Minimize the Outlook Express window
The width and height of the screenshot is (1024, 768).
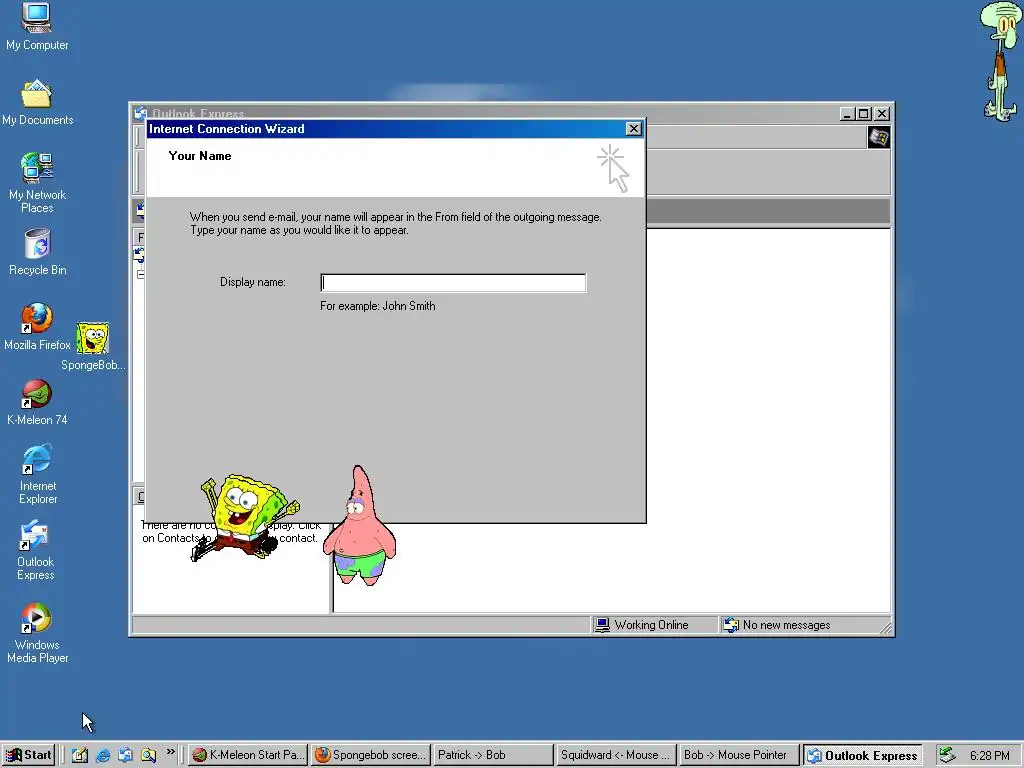pos(846,114)
